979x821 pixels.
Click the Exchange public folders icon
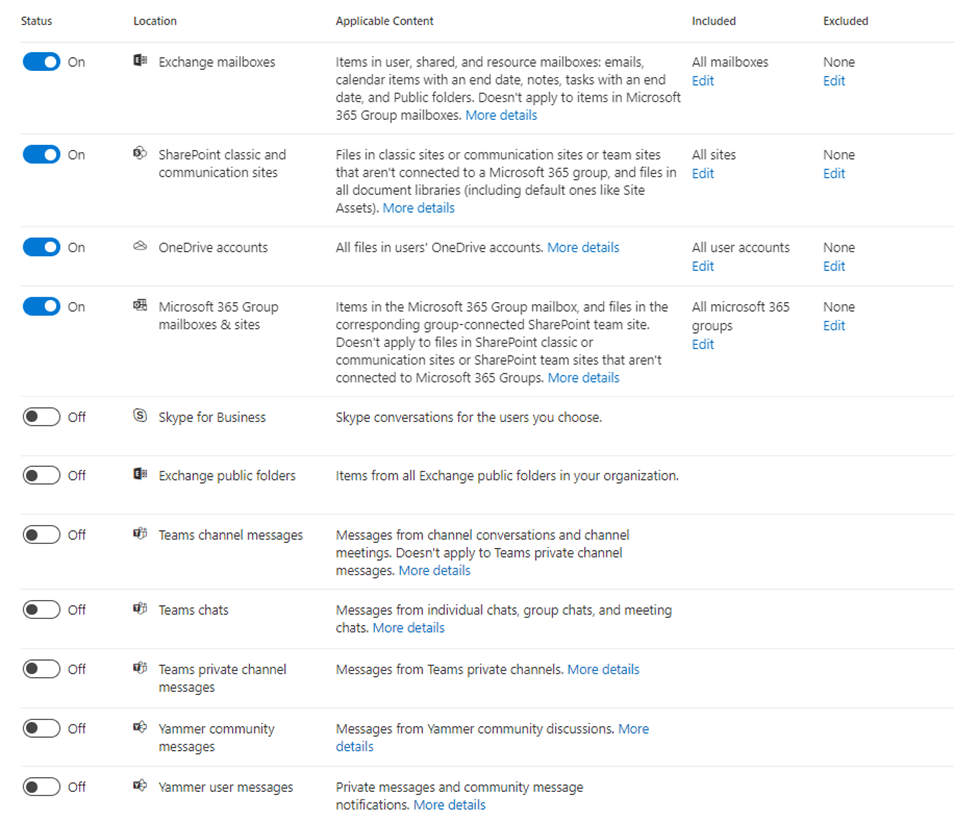140,475
